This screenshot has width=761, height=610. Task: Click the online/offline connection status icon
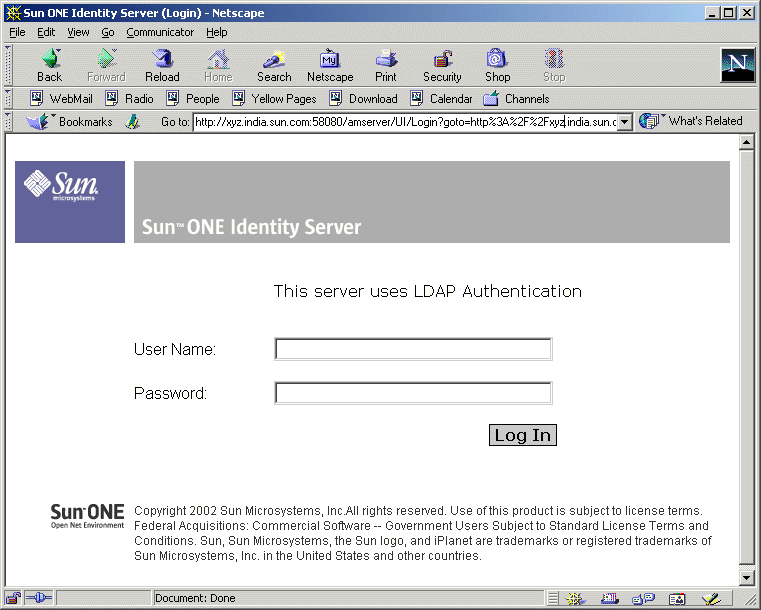click(x=38, y=598)
